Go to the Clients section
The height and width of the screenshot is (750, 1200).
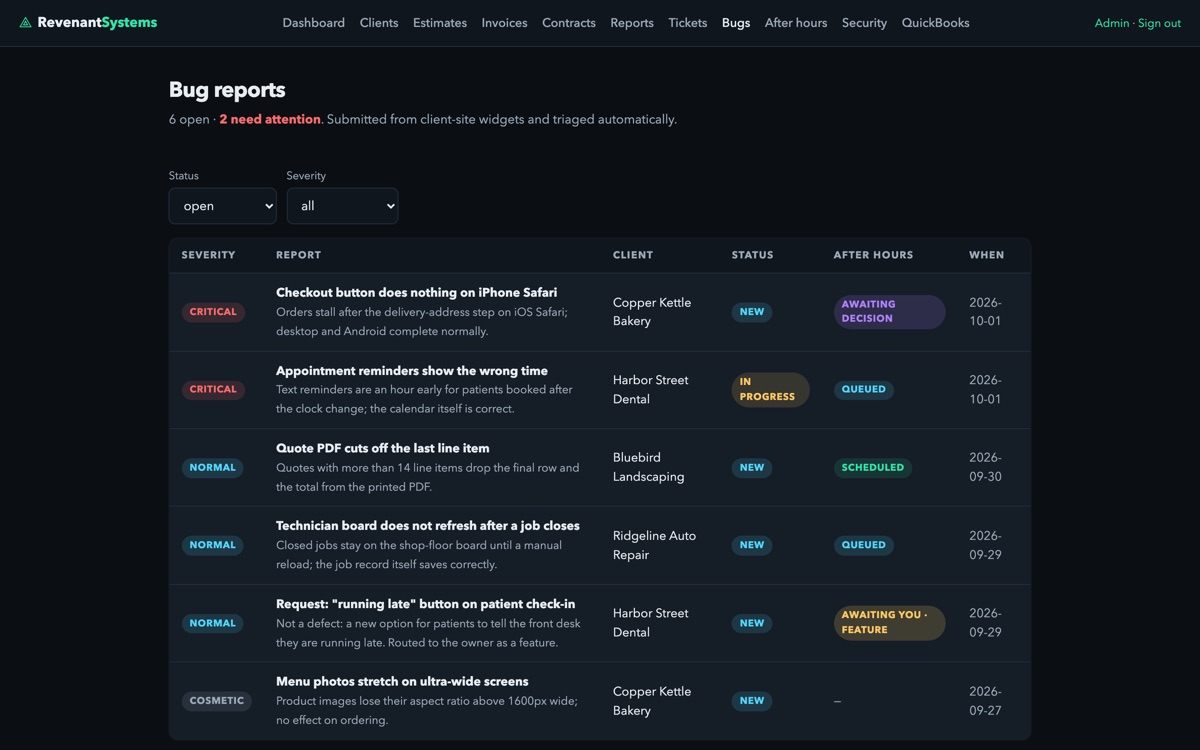click(379, 23)
